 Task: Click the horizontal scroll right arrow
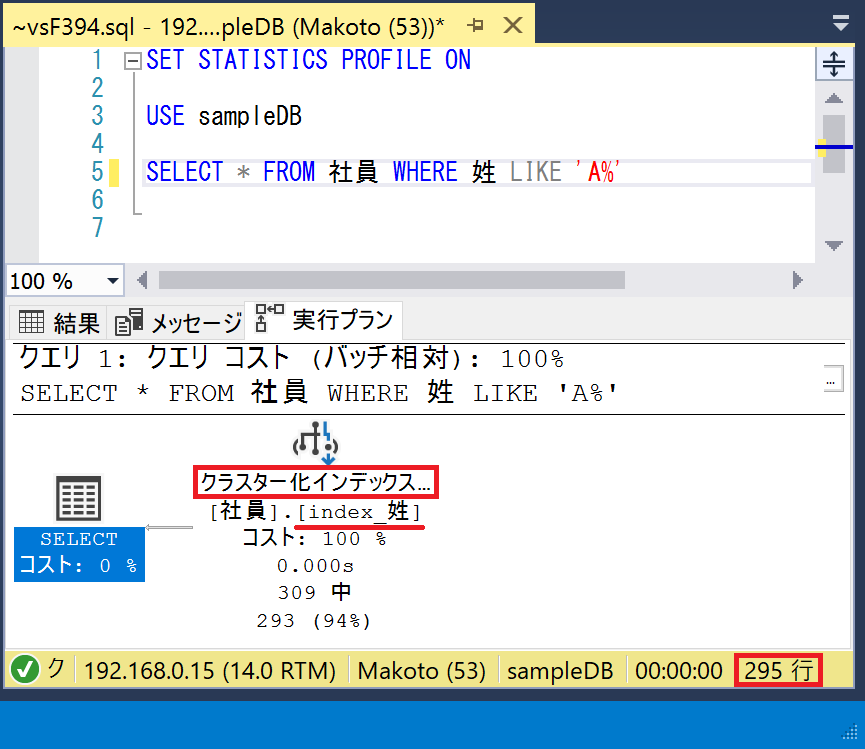797,280
